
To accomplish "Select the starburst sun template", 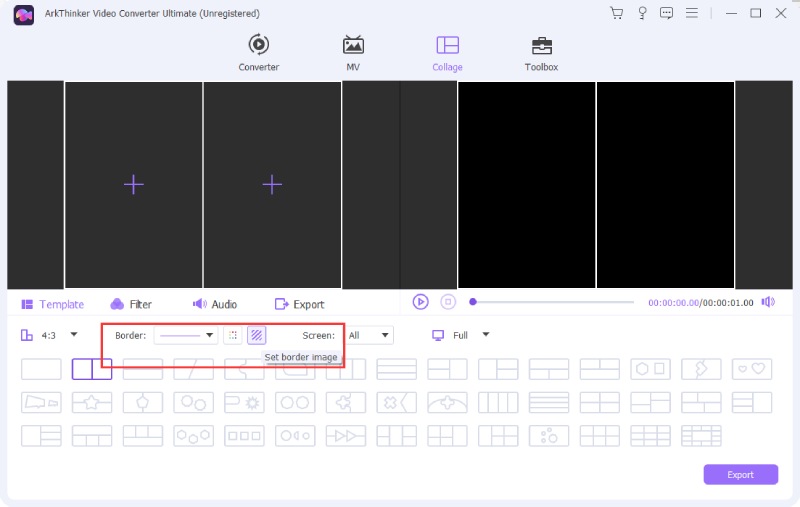I will click(244, 403).
